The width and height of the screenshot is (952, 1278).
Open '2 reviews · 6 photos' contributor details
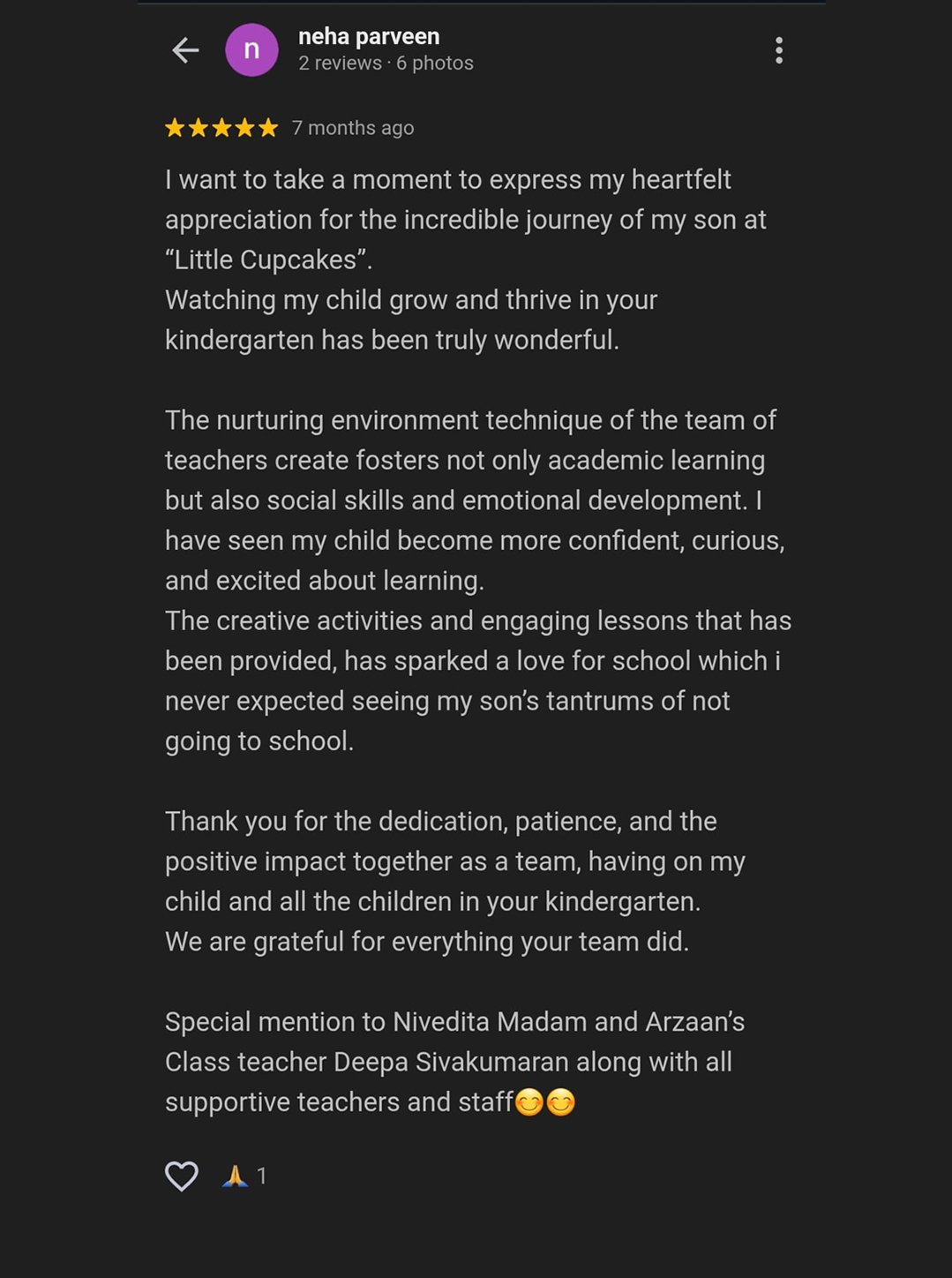386,64
